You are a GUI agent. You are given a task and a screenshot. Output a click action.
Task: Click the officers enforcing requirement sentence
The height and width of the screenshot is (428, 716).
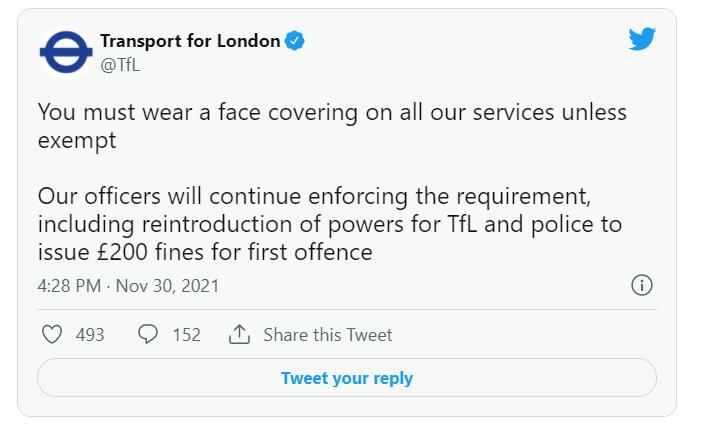coord(314,196)
